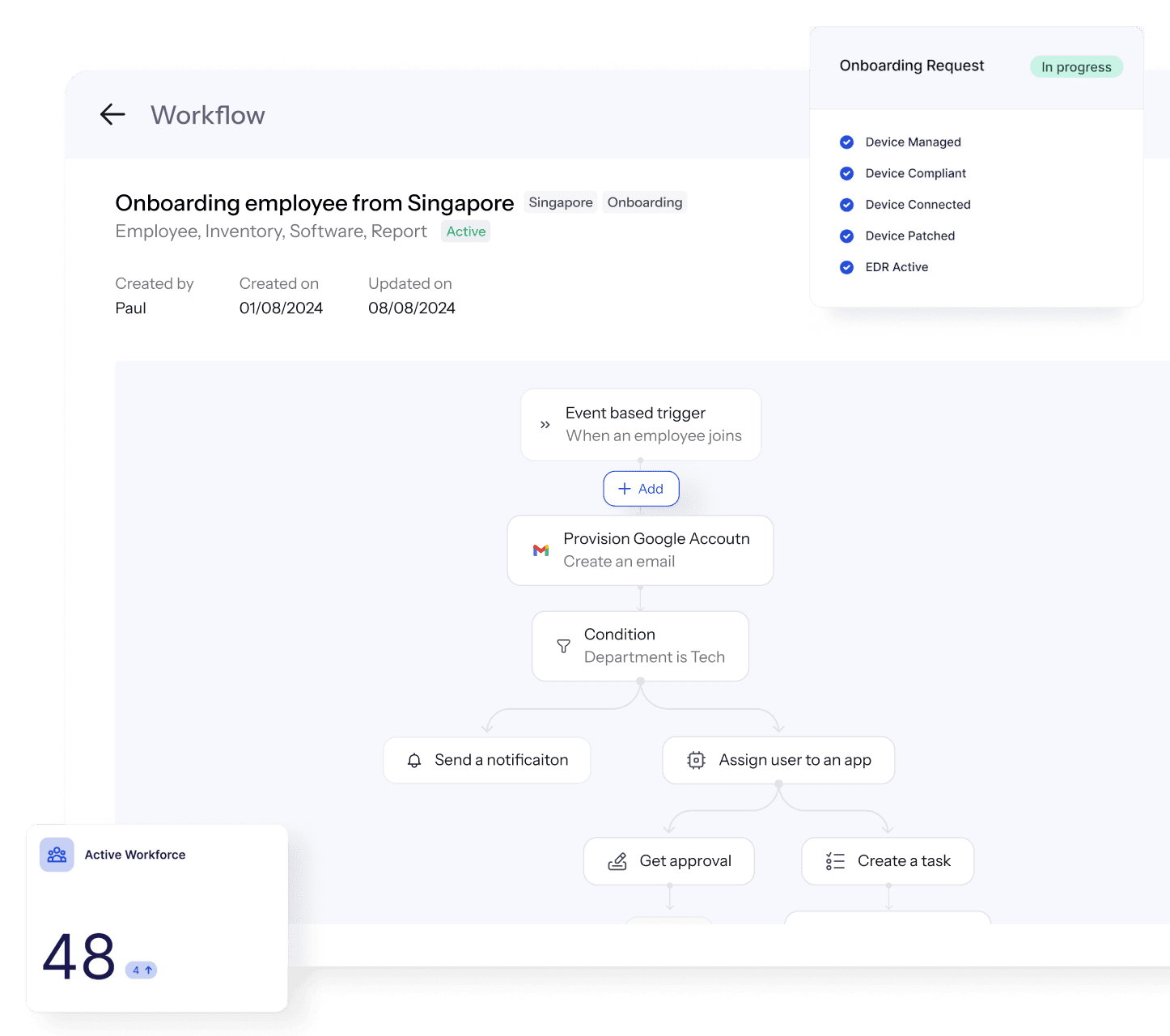
Task: Click the chip icon in Assign user node
Action: [696, 761]
